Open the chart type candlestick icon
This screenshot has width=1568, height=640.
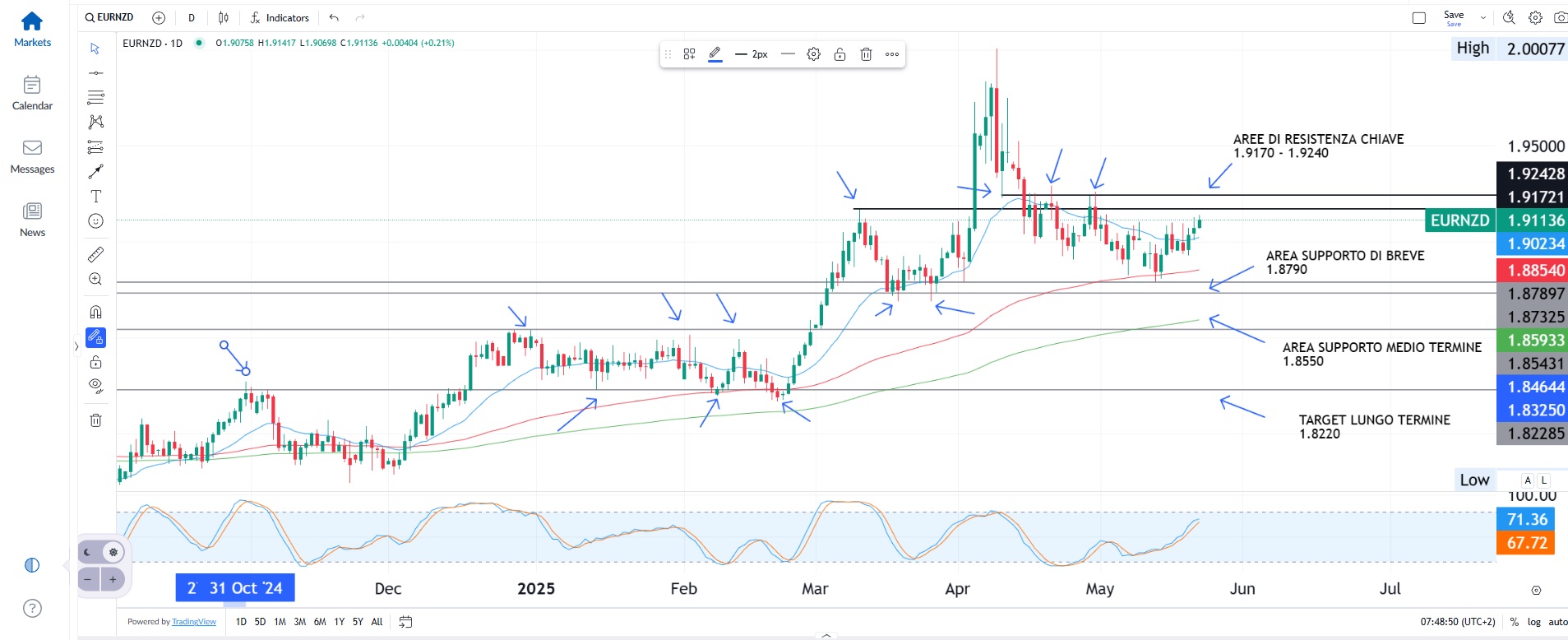point(224,17)
